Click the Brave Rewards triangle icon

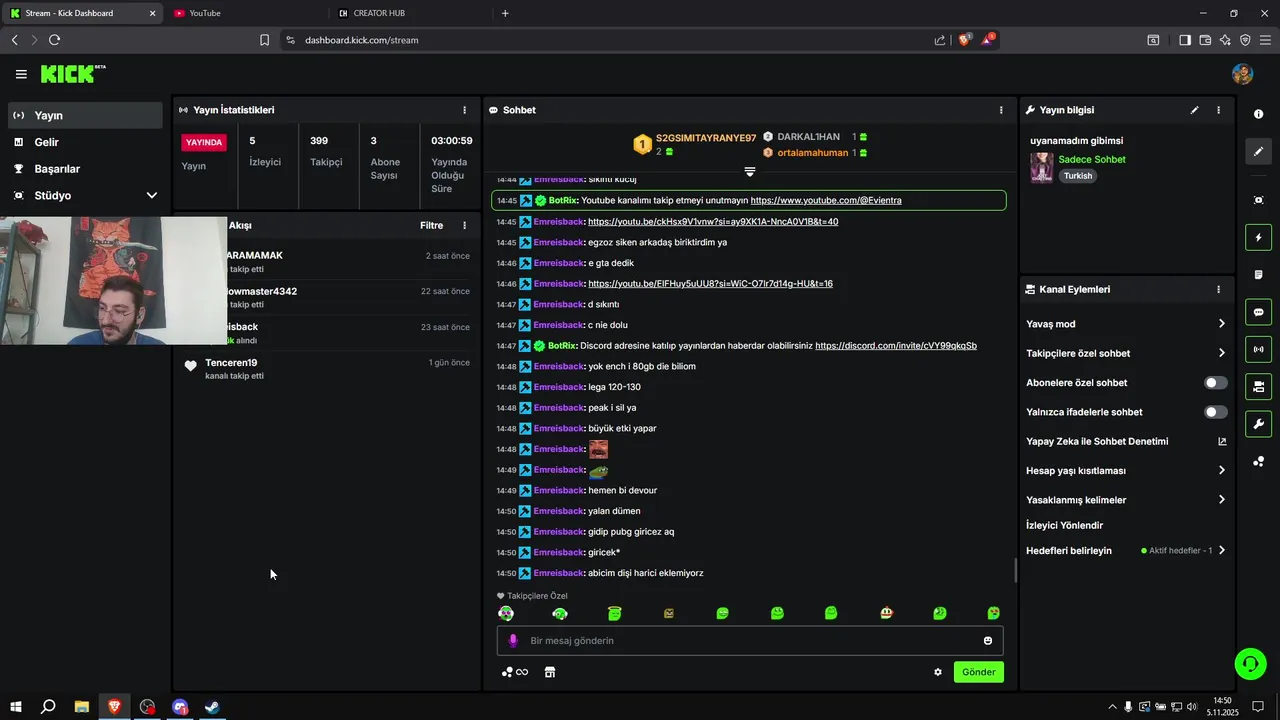988,40
